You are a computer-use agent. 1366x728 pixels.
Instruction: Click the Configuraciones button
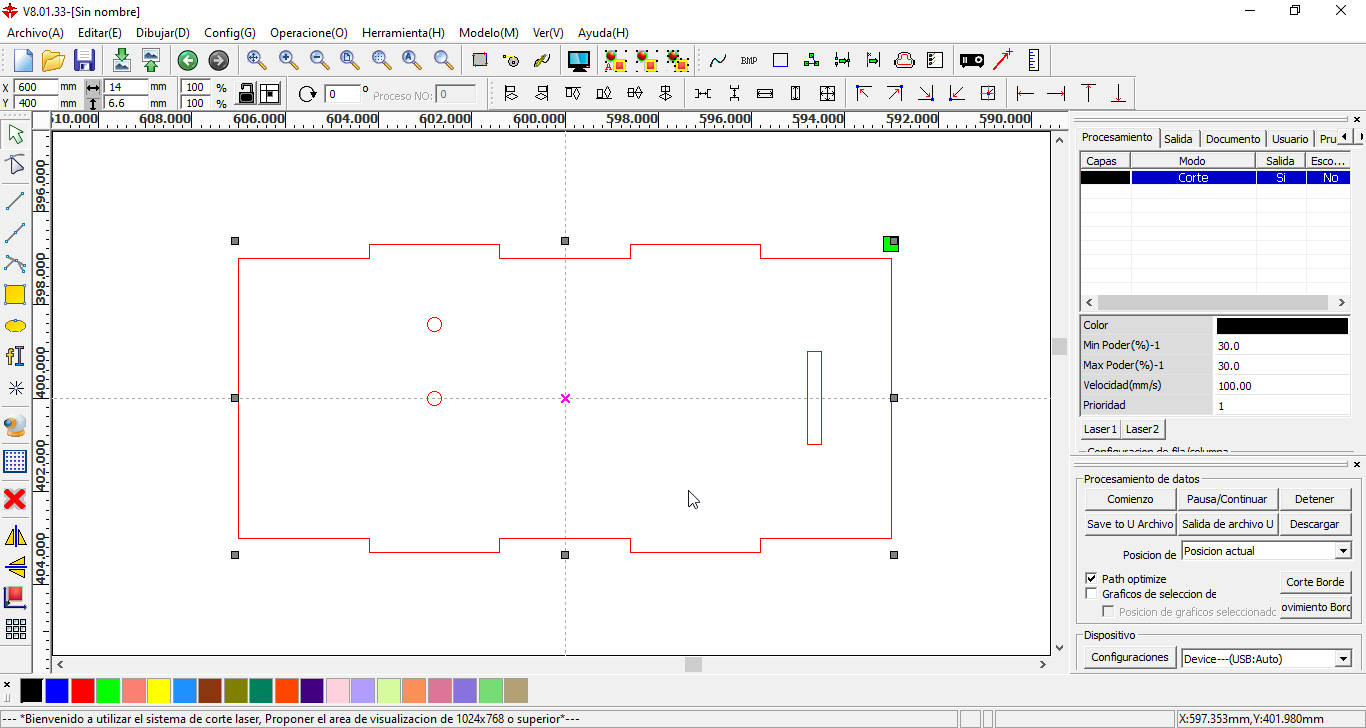(1130, 657)
